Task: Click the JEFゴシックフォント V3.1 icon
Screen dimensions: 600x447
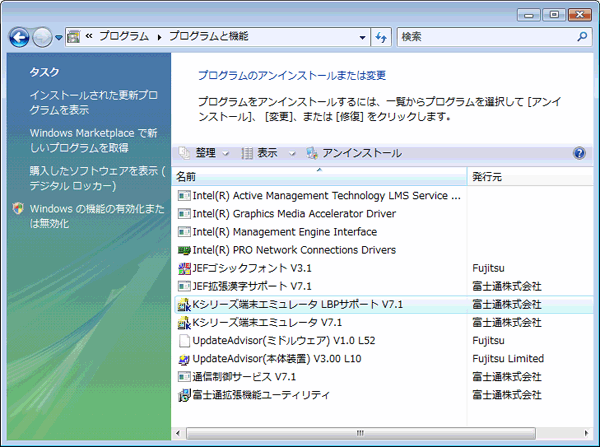Action: point(184,269)
